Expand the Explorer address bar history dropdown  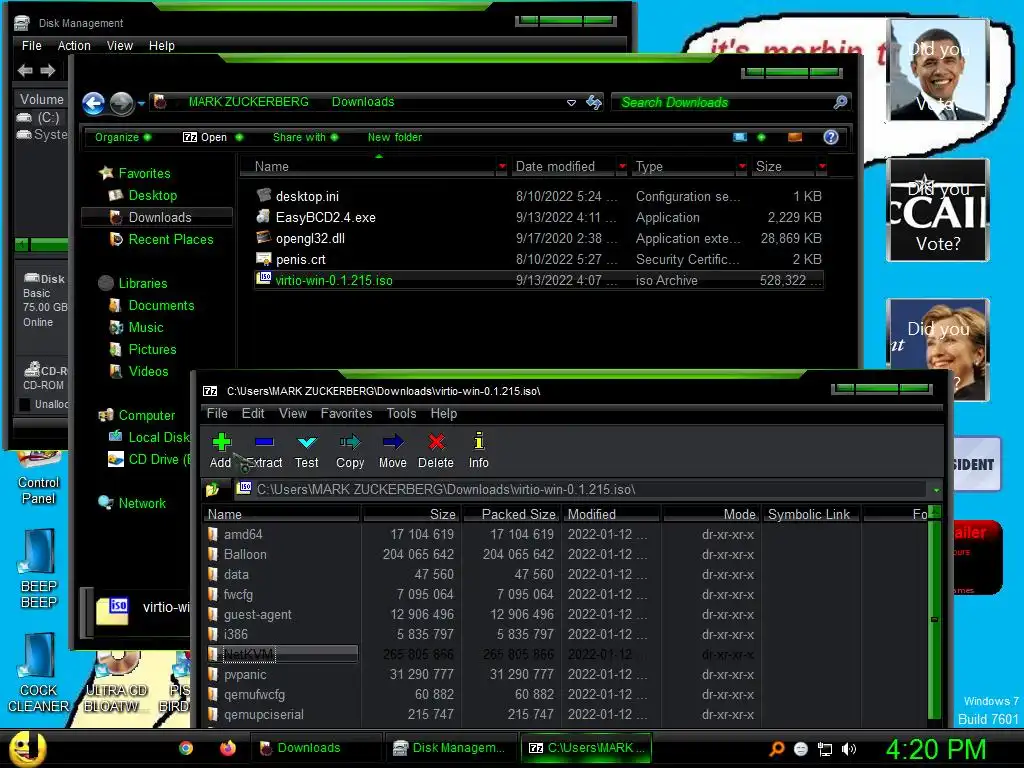[571, 103]
